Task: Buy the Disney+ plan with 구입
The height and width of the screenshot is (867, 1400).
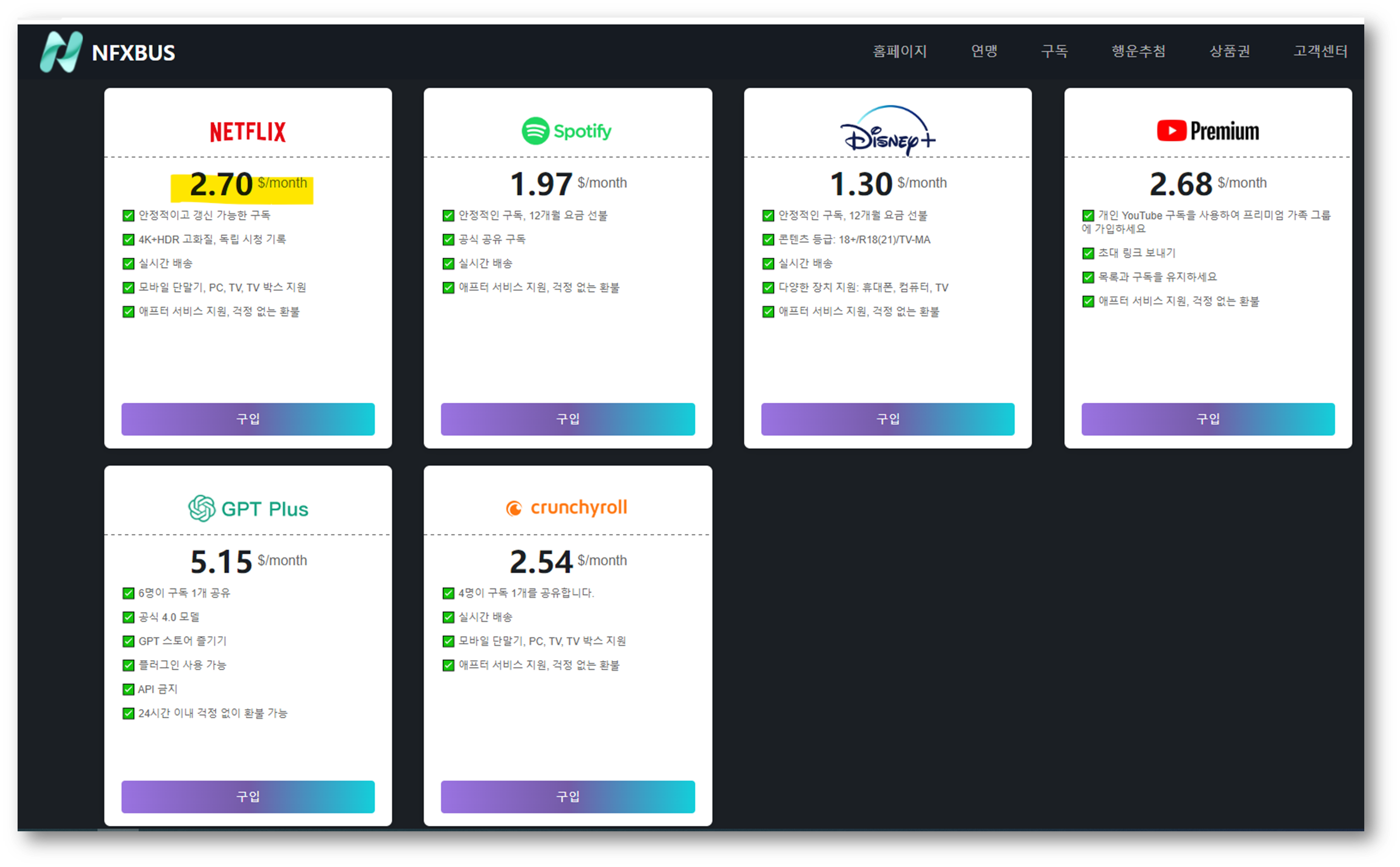Action: coord(888,419)
